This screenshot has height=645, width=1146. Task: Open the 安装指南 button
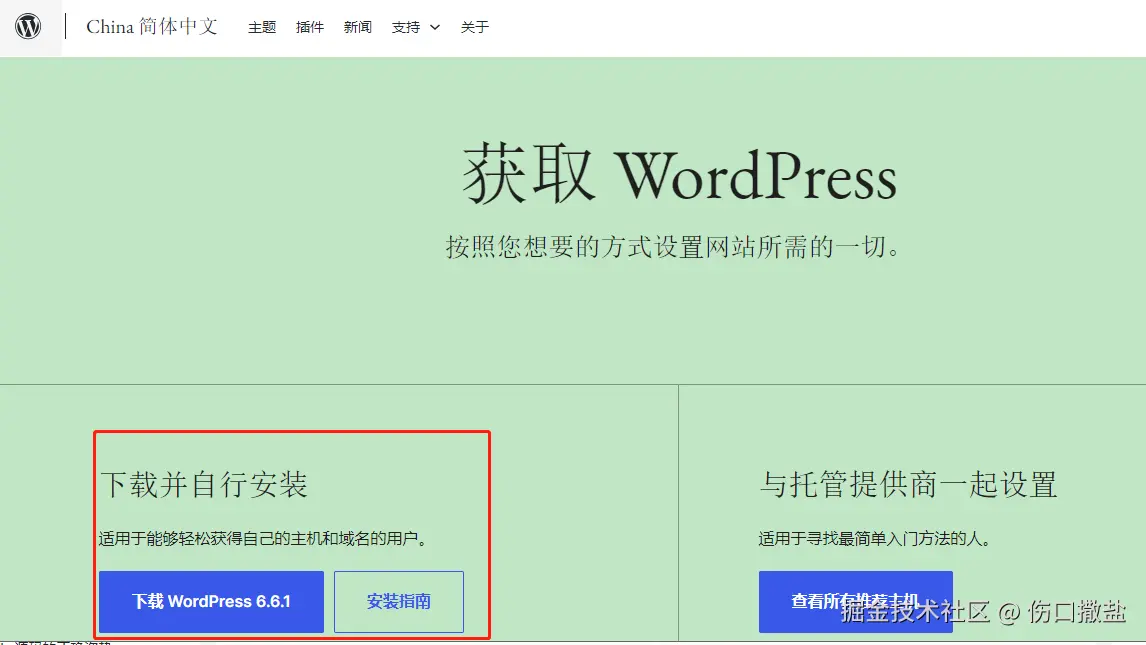click(x=399, y=602)
